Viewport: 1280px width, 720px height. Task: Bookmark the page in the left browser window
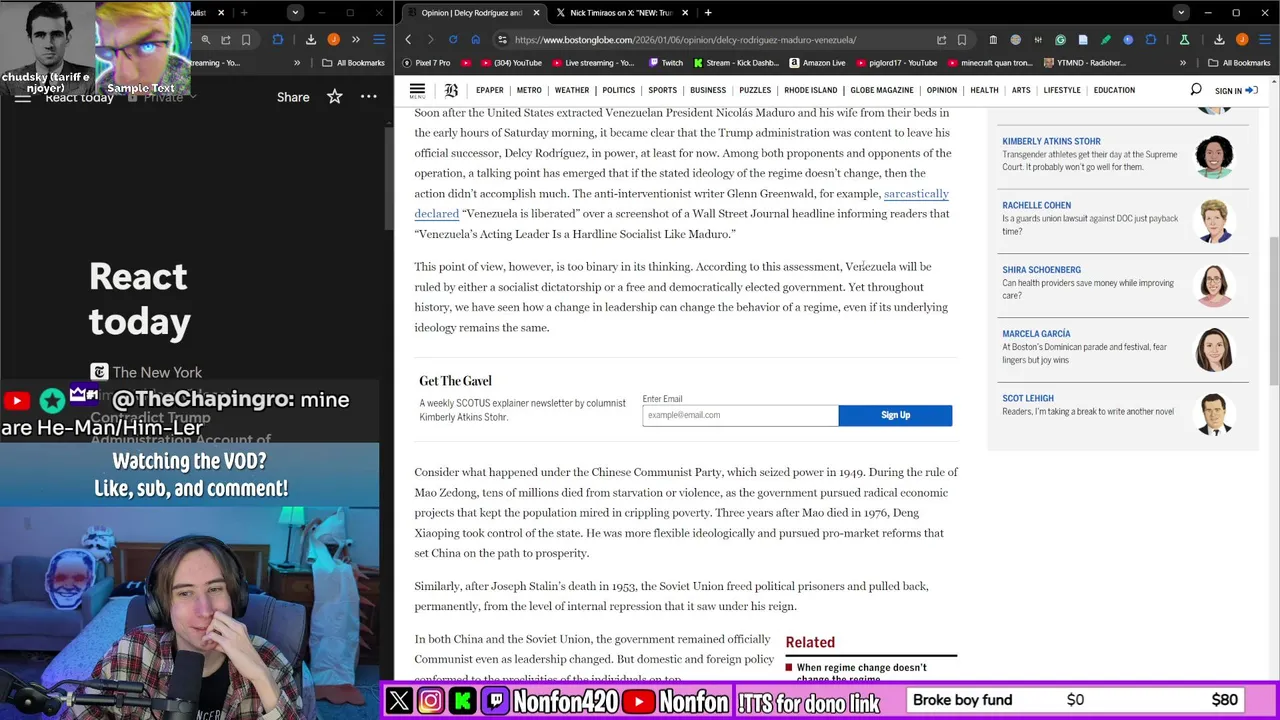pyautogui.click(x=246, y=40)
